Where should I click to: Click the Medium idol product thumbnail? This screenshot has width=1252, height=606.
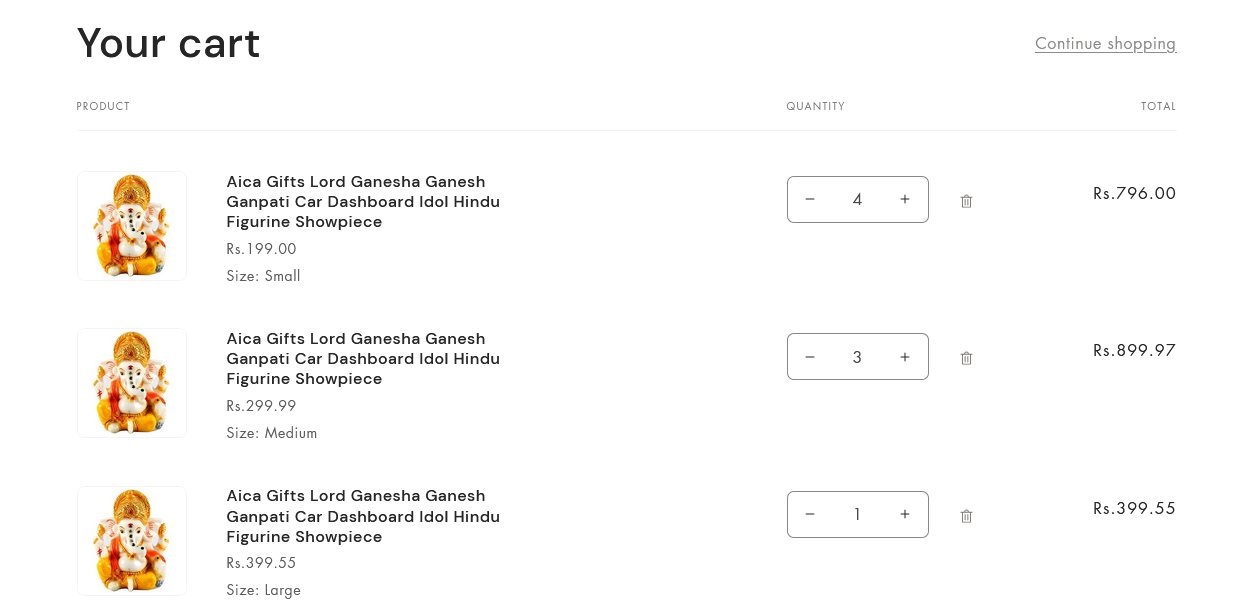point(132,383)
